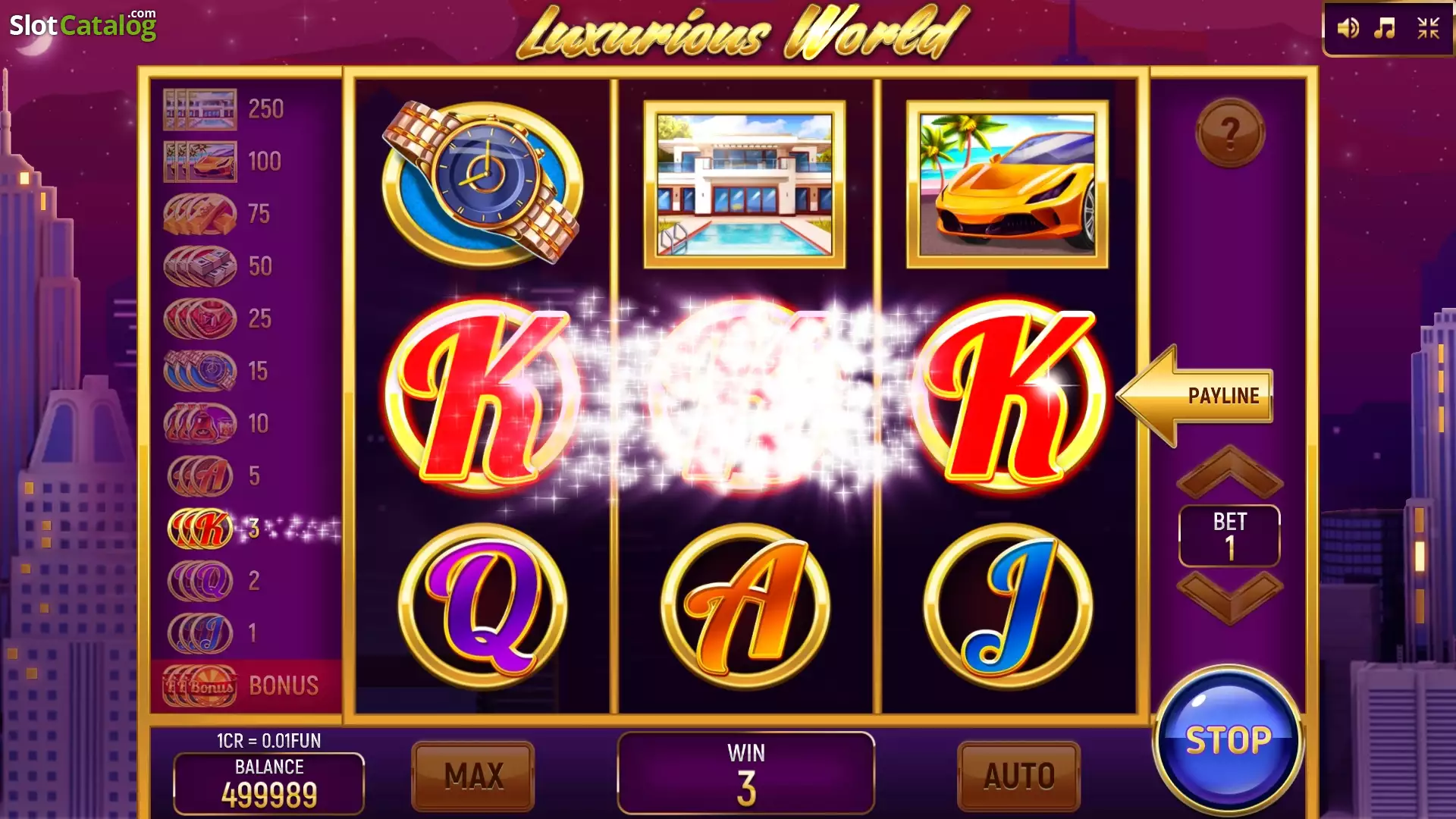Image resolution: width=1456 pixels, height=819 pixels.
Task: Toggle background music note icon
Action: 1385,29
